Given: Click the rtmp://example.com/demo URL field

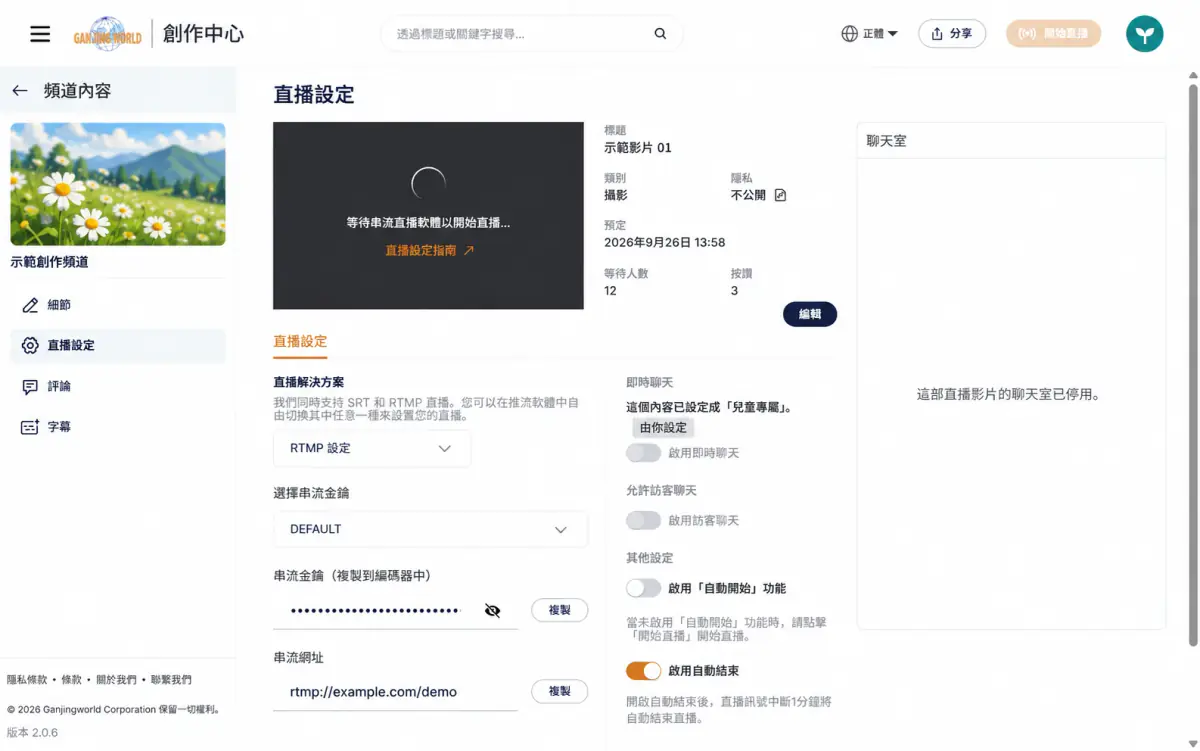Looking at the screenshot, I should pos(395,692).
